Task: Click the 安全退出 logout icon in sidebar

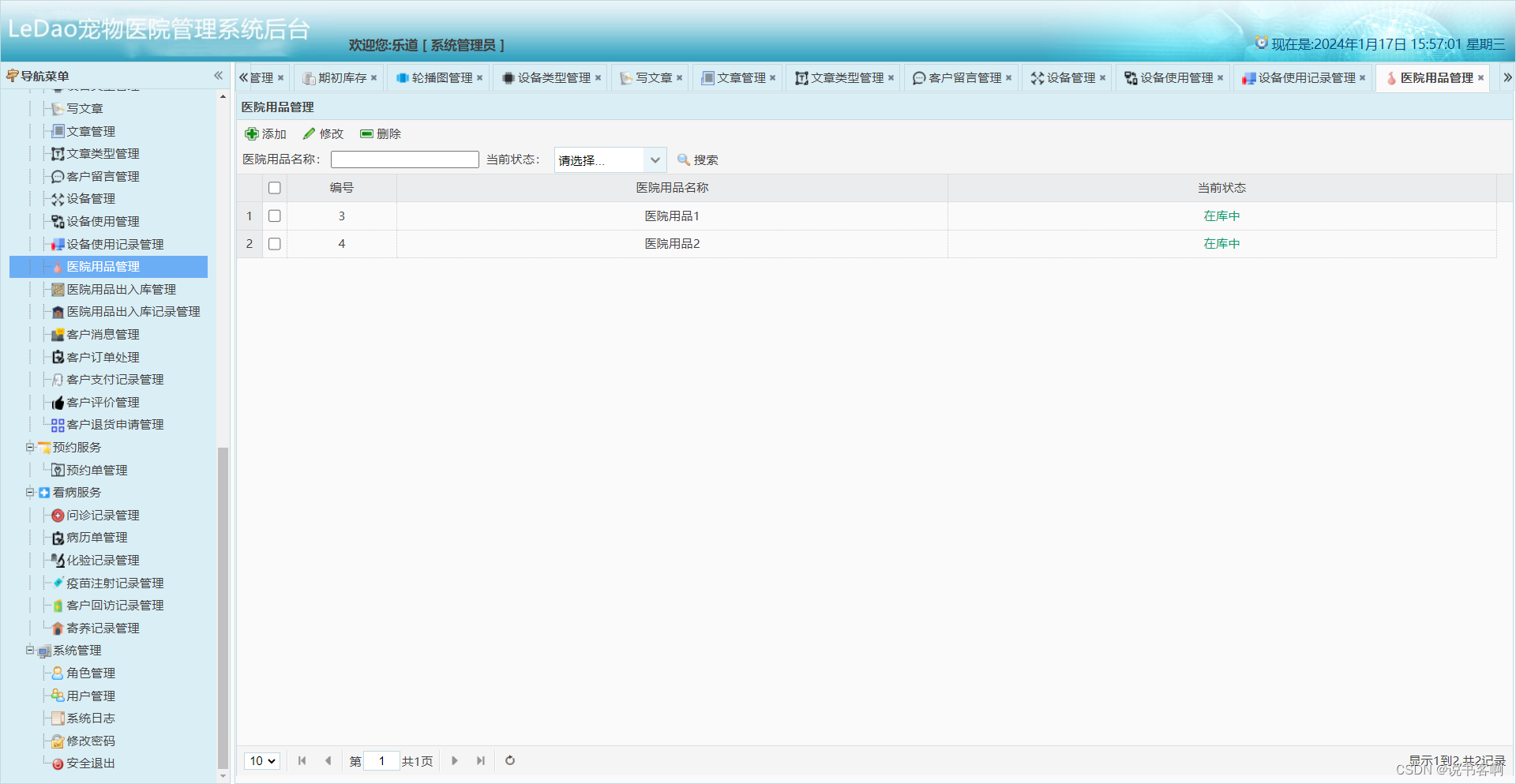Action: (57, 763)
